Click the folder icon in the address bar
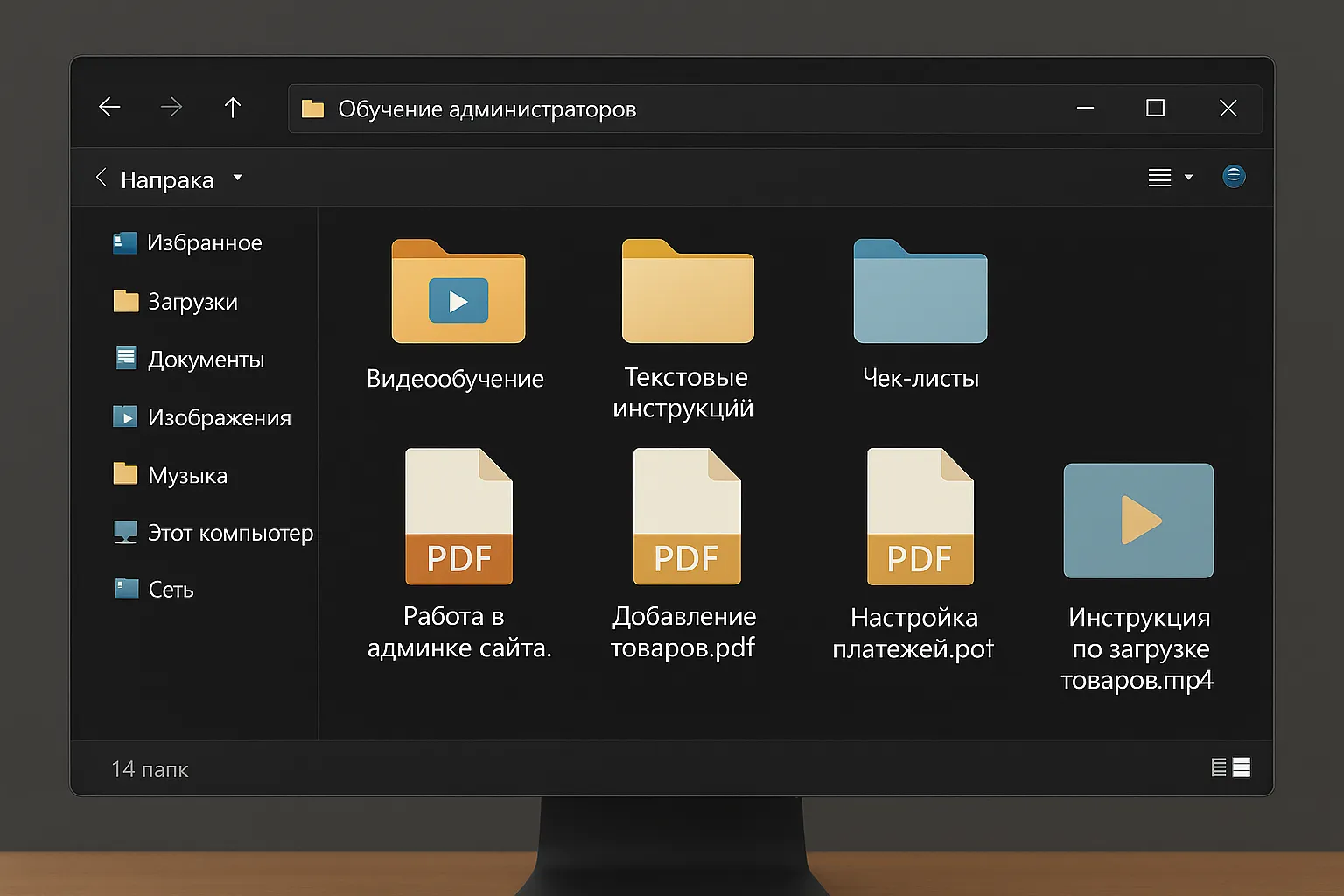The image size is (1344, 896). 312,108
